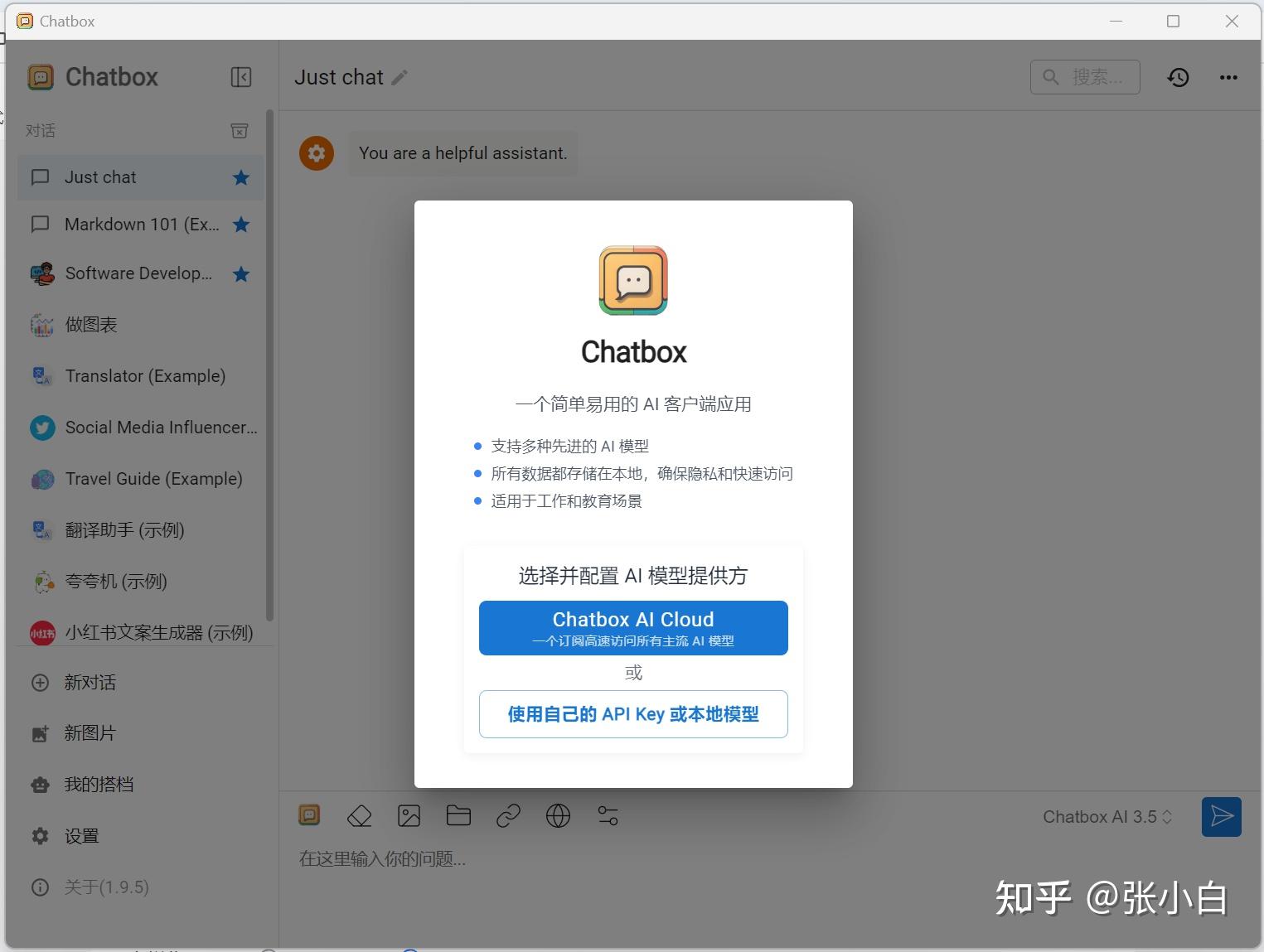The width and height of the screenshot is (1264, 952).
Task: Open Translator (Example) conversation
Action: pyautogui.click(x=141, y=376)
